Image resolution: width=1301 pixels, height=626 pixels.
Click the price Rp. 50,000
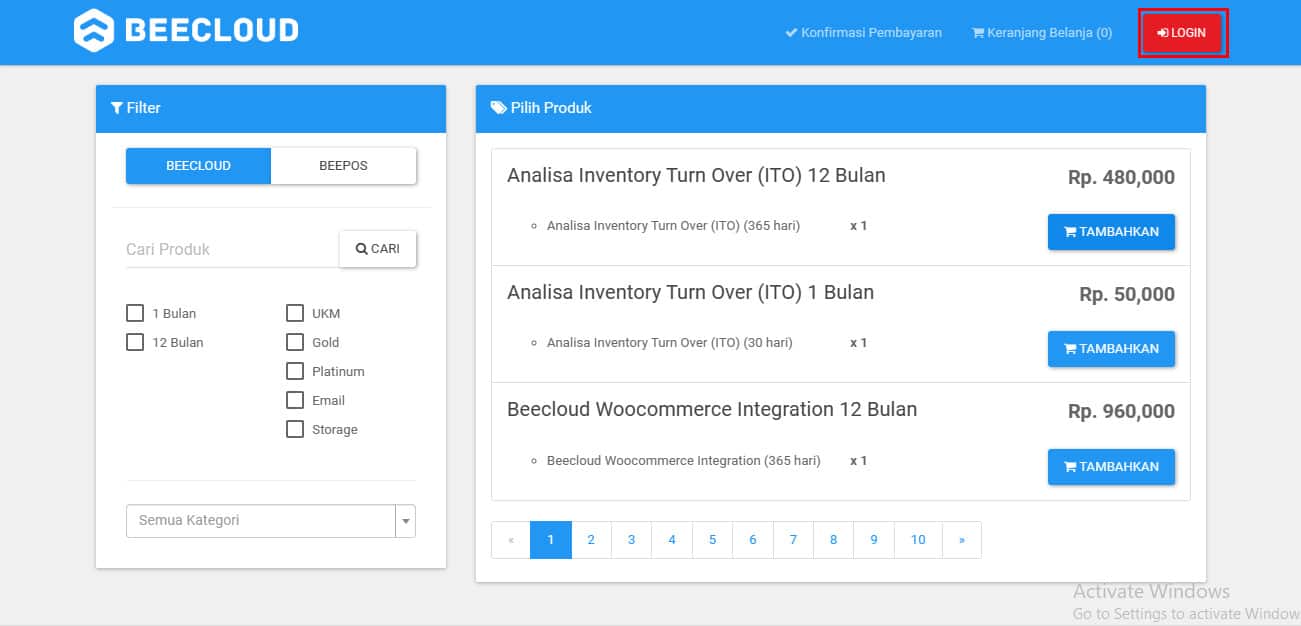[1127, 295]
